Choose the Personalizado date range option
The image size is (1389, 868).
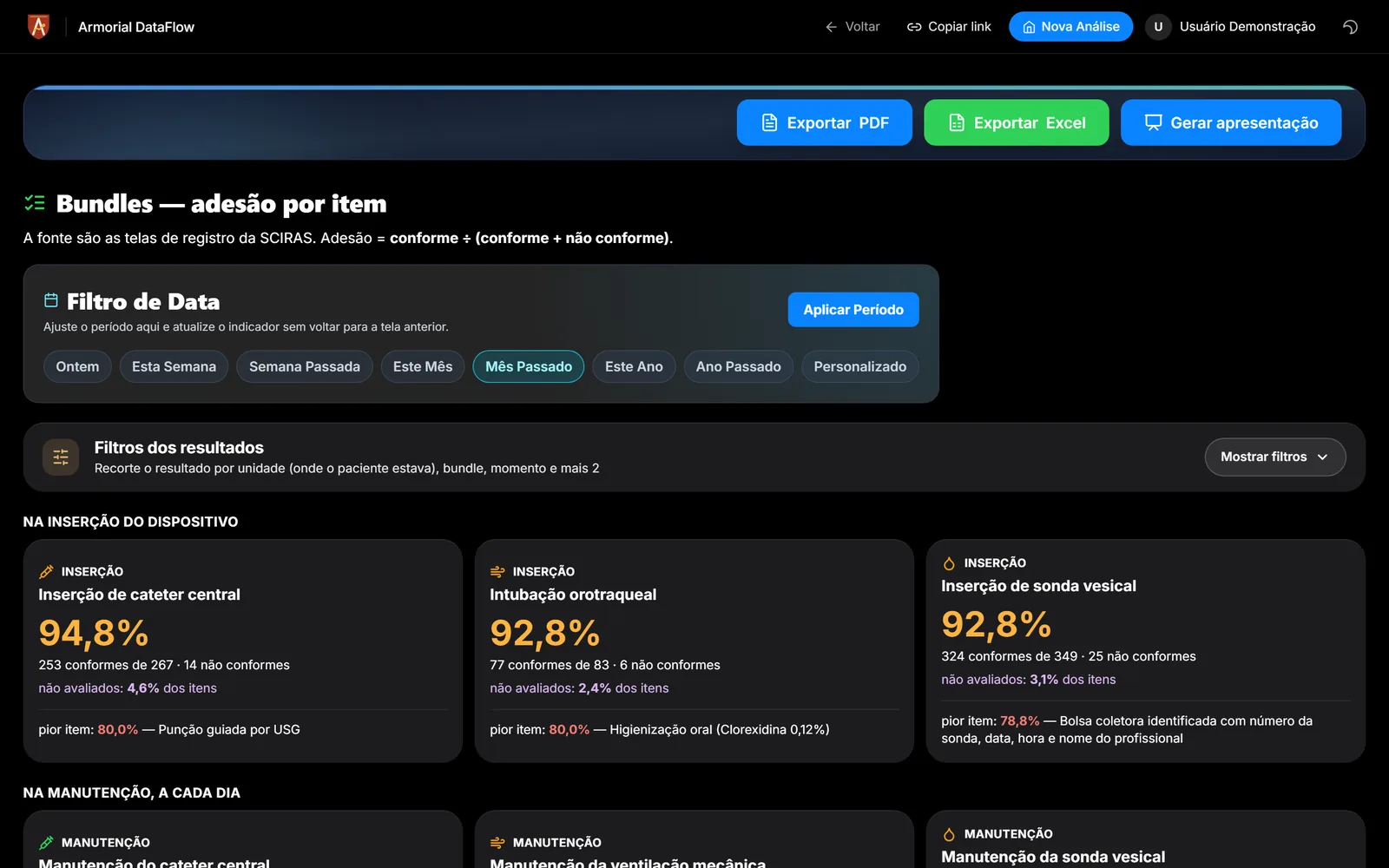(x=860, y=366)
